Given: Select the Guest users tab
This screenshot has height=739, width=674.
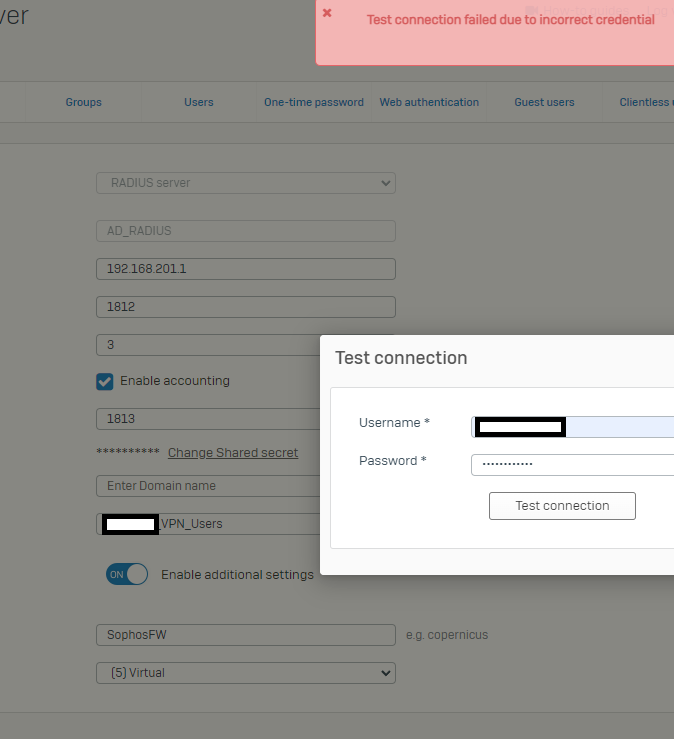Looking at the screenshot, I should click(x=544, y=102).
